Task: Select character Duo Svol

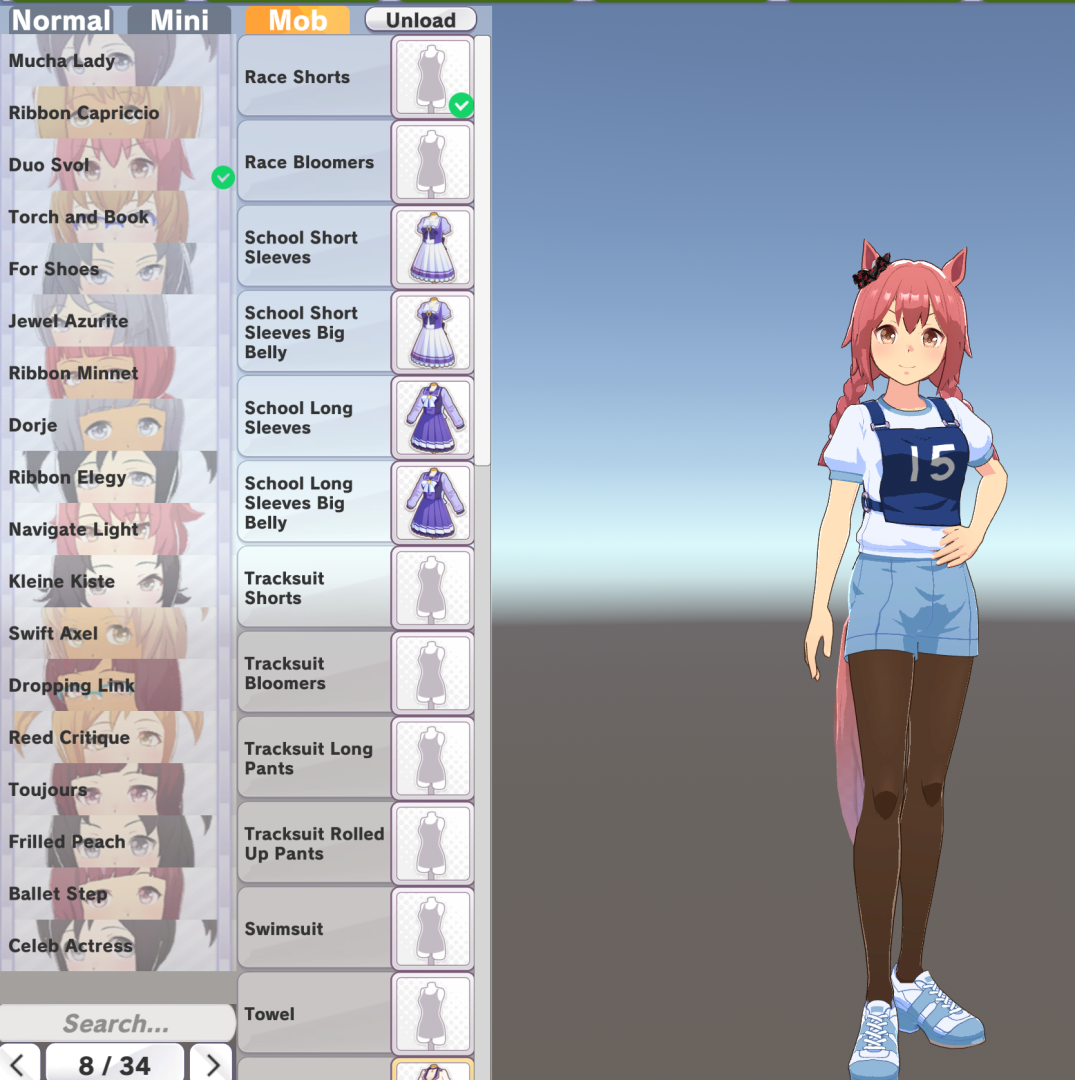Action: coord(117,165)
